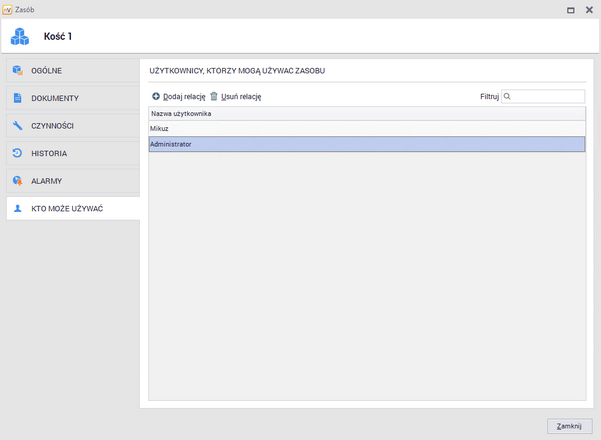Click the blue cubes icon beside Kość 1

pyautogui.click(x=20, y=37)
